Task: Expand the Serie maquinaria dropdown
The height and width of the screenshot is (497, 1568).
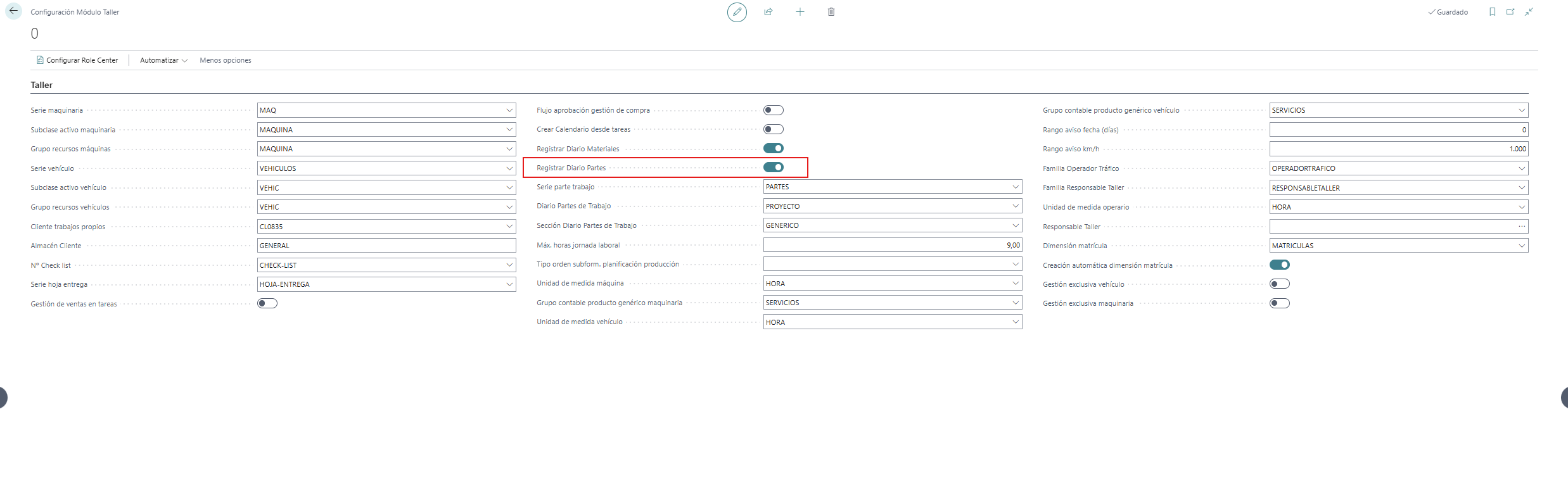Action: [x=509, y=110]
